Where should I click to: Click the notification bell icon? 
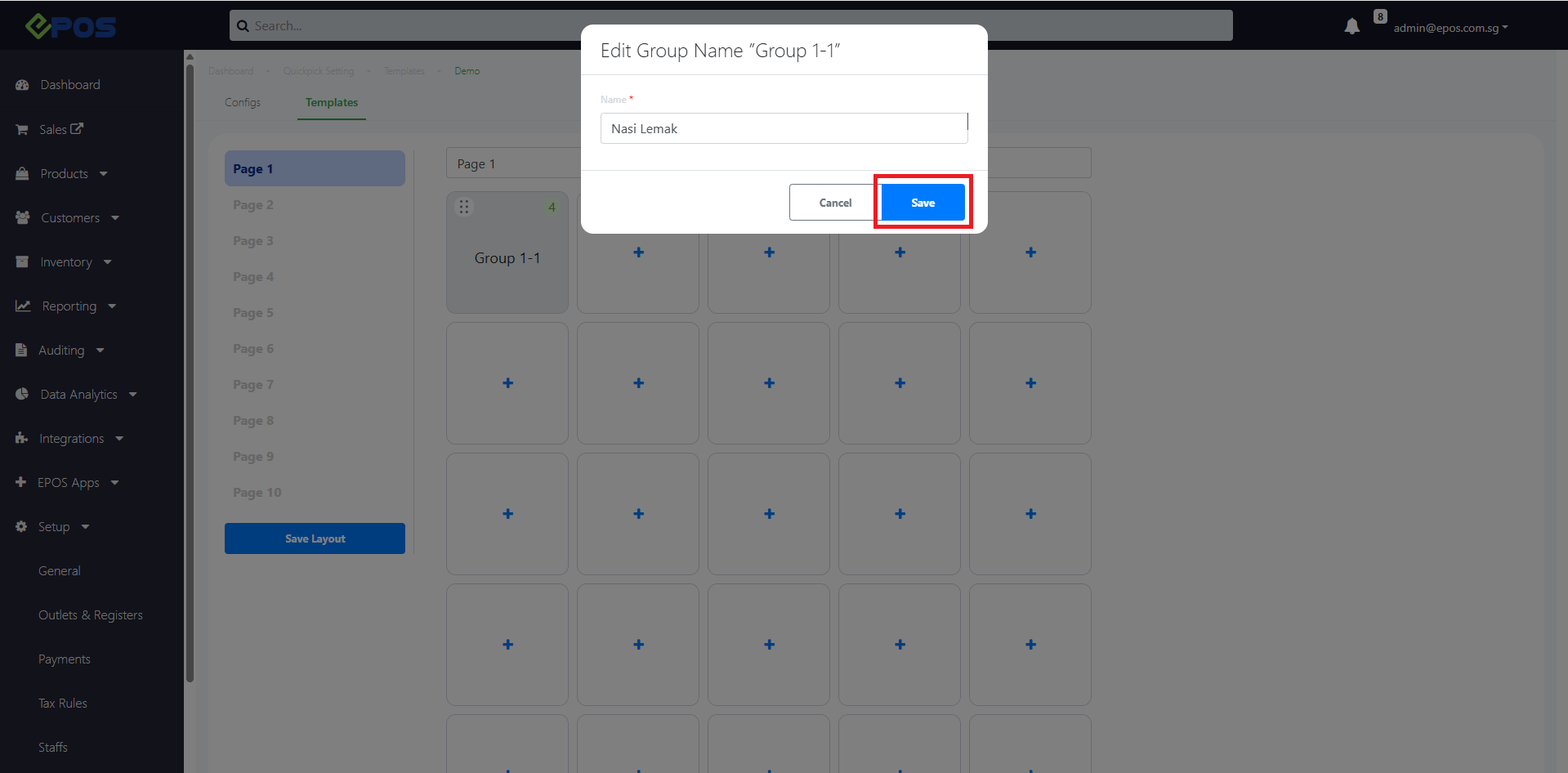tap(1351, 27)
